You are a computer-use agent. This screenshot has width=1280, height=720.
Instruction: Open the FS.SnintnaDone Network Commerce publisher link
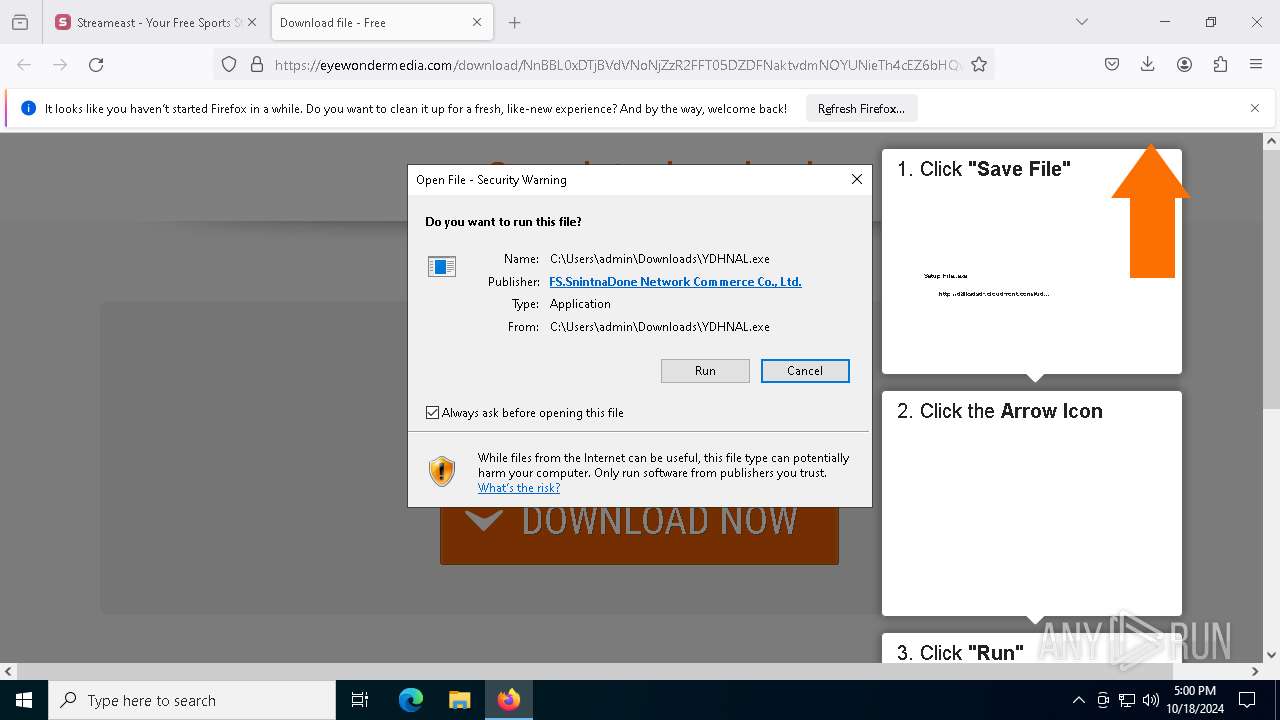[x=675, y=281]
